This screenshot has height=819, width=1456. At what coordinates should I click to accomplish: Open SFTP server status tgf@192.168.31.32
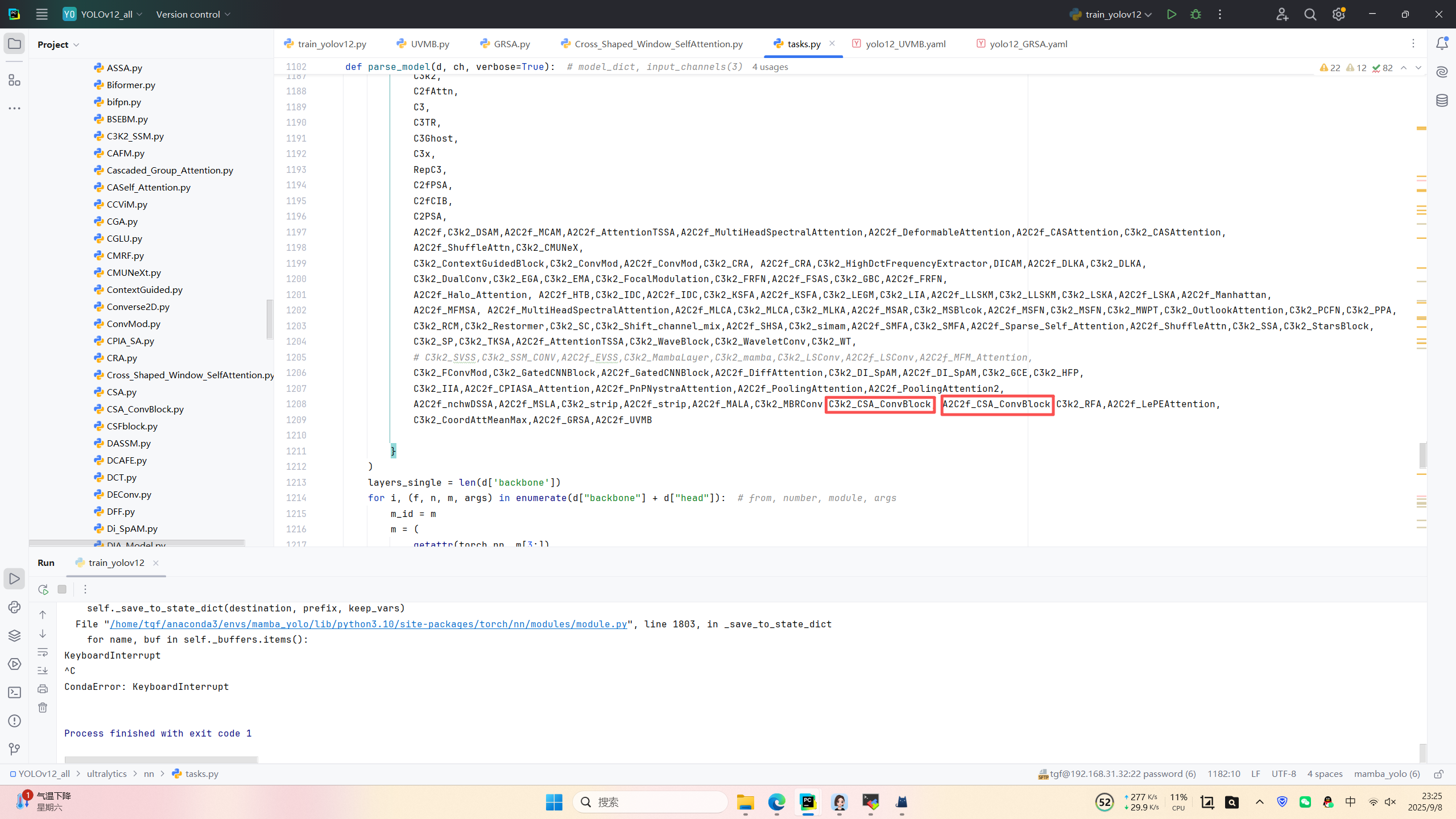(1117, 774)
